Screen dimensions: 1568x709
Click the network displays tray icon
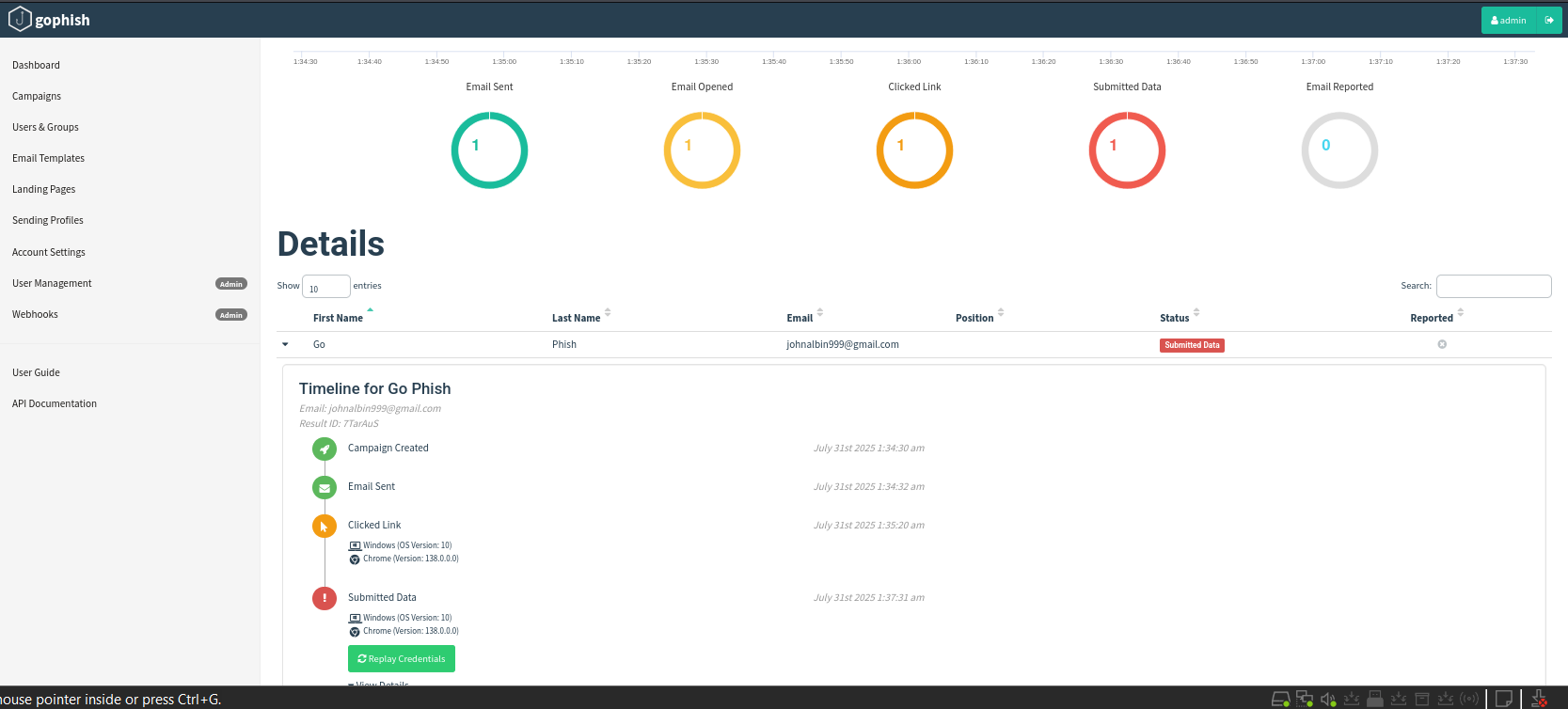1305,699
